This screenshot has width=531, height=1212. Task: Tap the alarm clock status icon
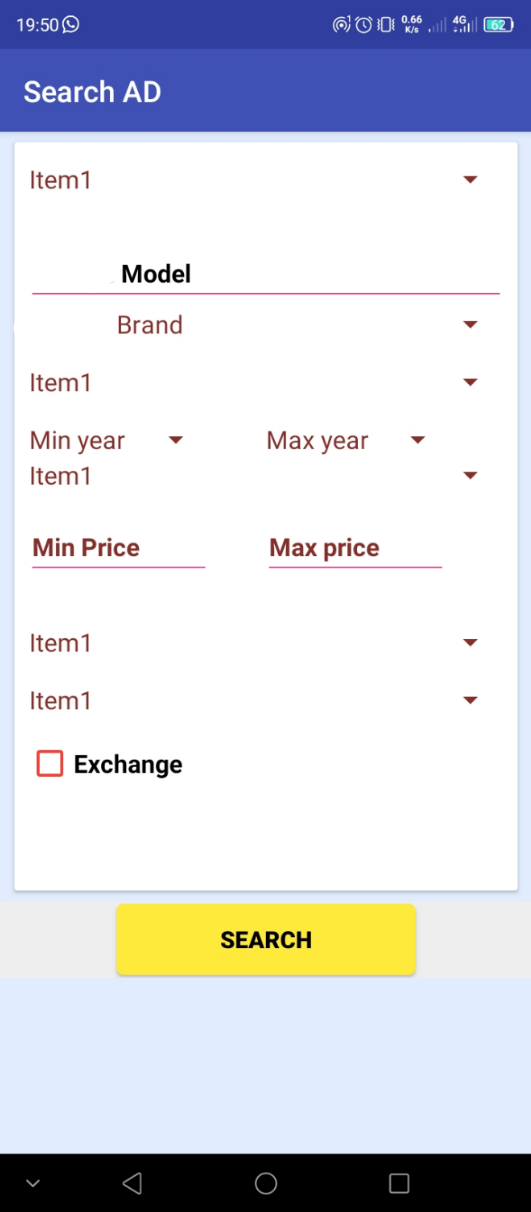click(364, 25)
